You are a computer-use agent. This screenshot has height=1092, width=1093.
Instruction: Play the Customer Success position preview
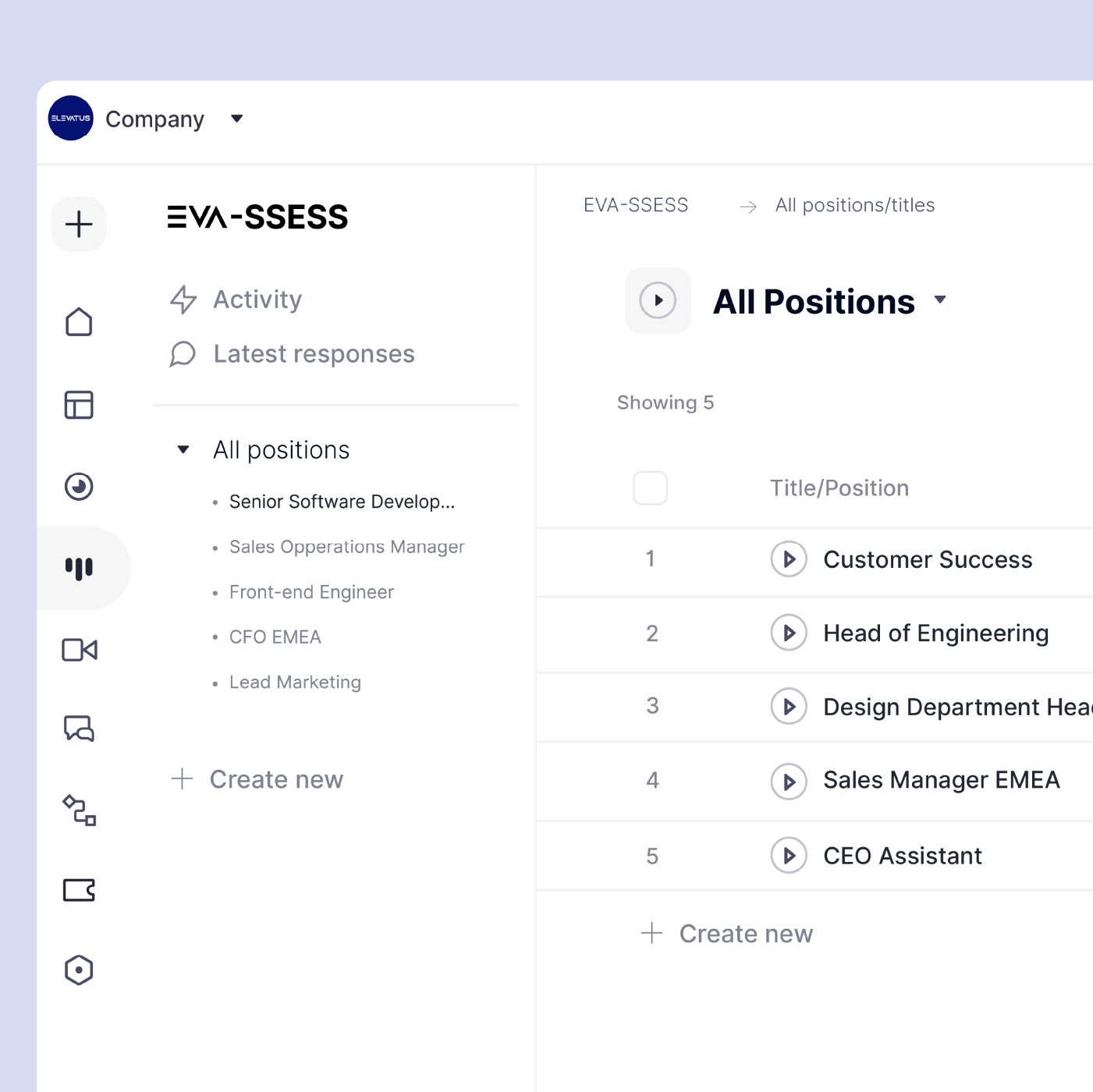click(789, 558)
